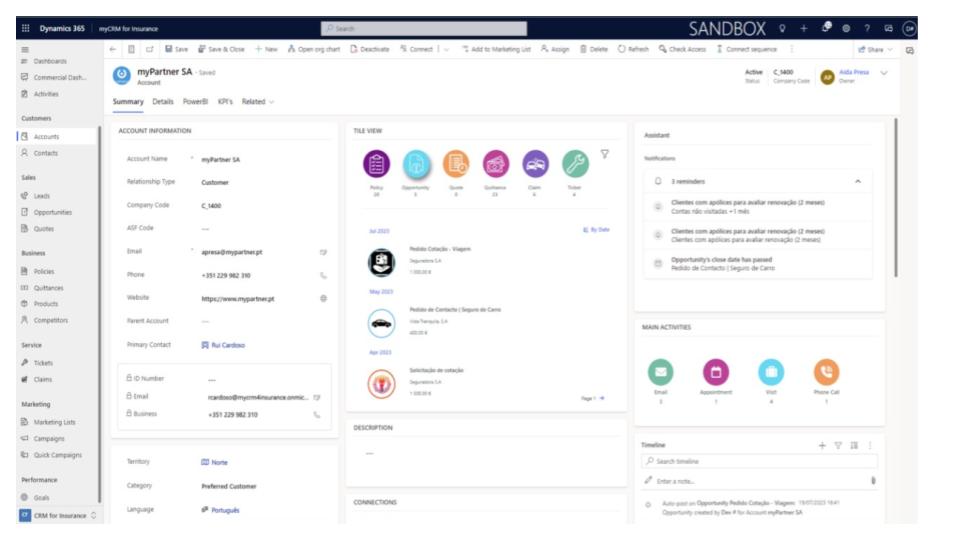Click Open org chart command
The height and width of the screenshot is (540, 960).
click(313, 49)
